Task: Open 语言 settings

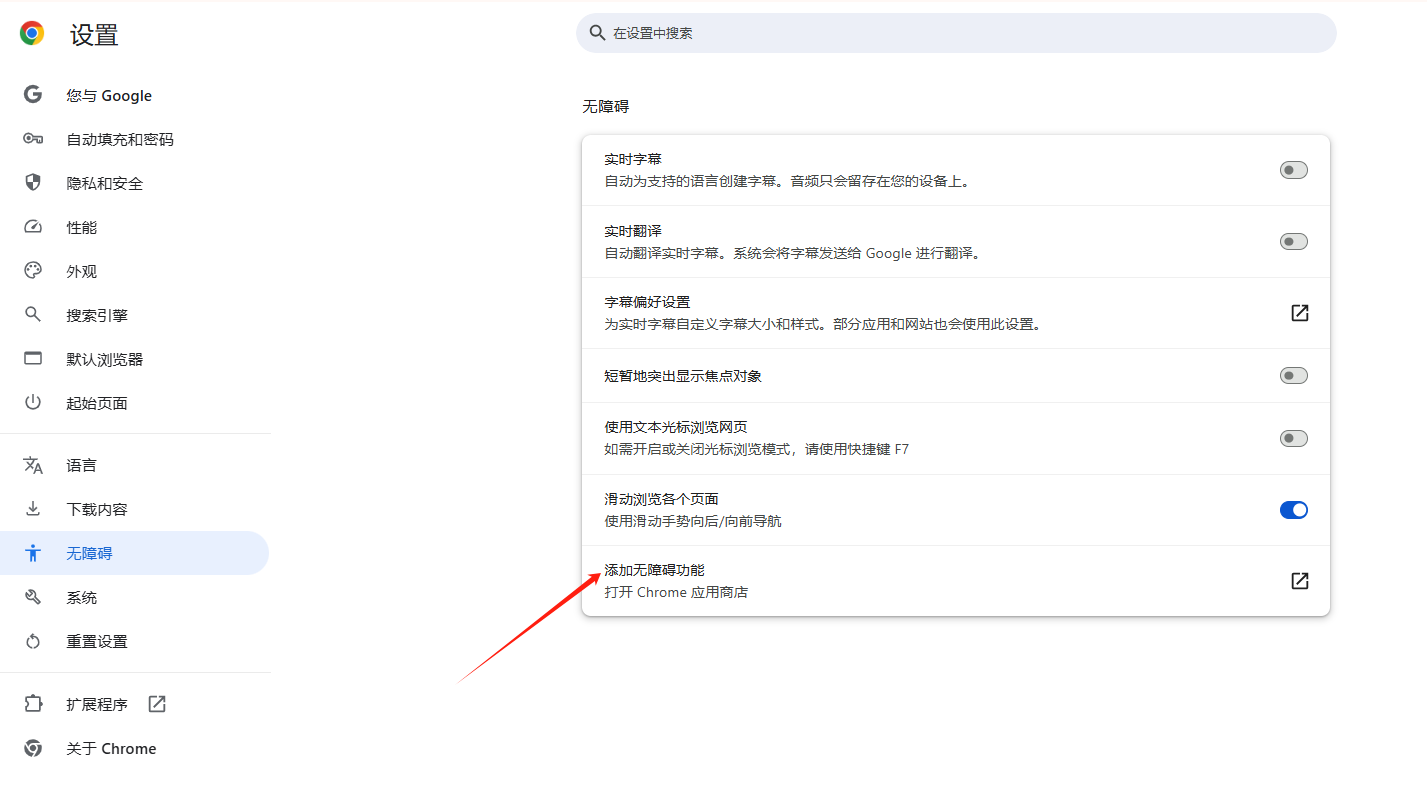Action: (x=135, y=465)
